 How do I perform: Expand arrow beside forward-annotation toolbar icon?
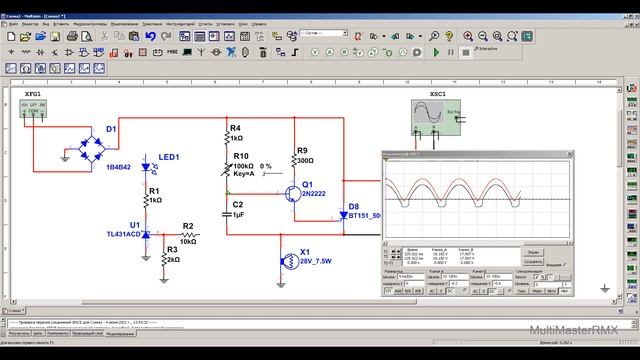(x=420, y=36)
